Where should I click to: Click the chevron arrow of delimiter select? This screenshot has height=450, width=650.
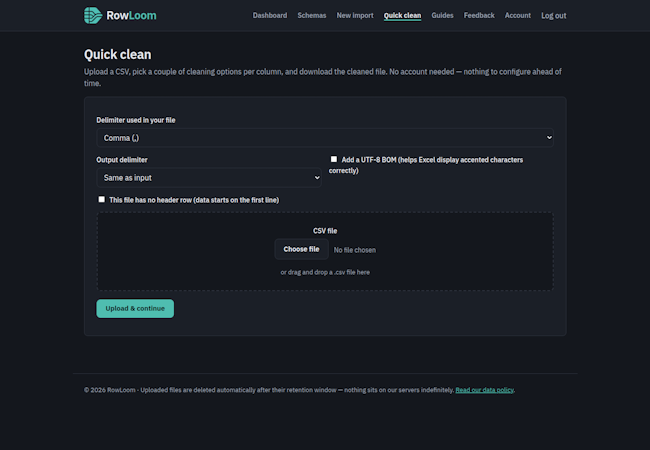point(549,138)
